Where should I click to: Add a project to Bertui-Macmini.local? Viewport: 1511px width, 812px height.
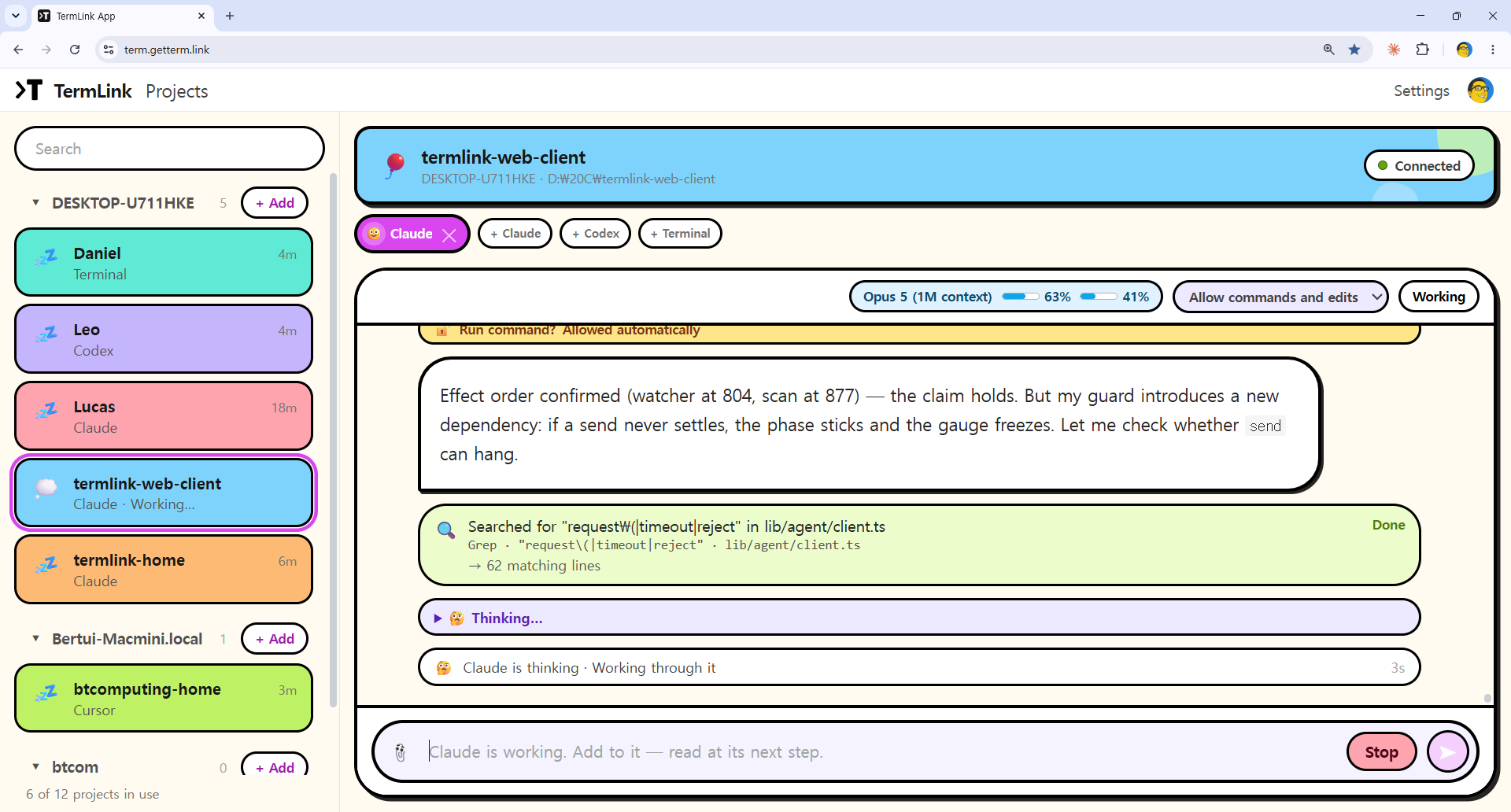(x=275, y=639)
